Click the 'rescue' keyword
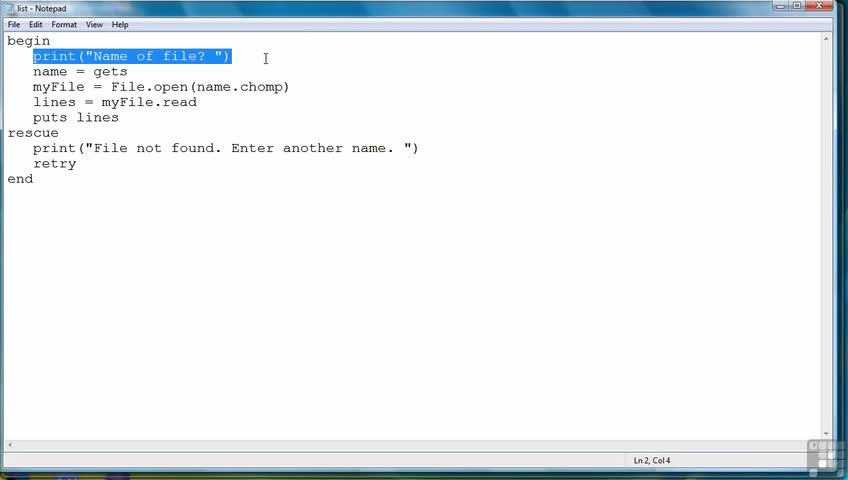Image resolution: width=848 pixels, height=480 pixels. [33, 133]
